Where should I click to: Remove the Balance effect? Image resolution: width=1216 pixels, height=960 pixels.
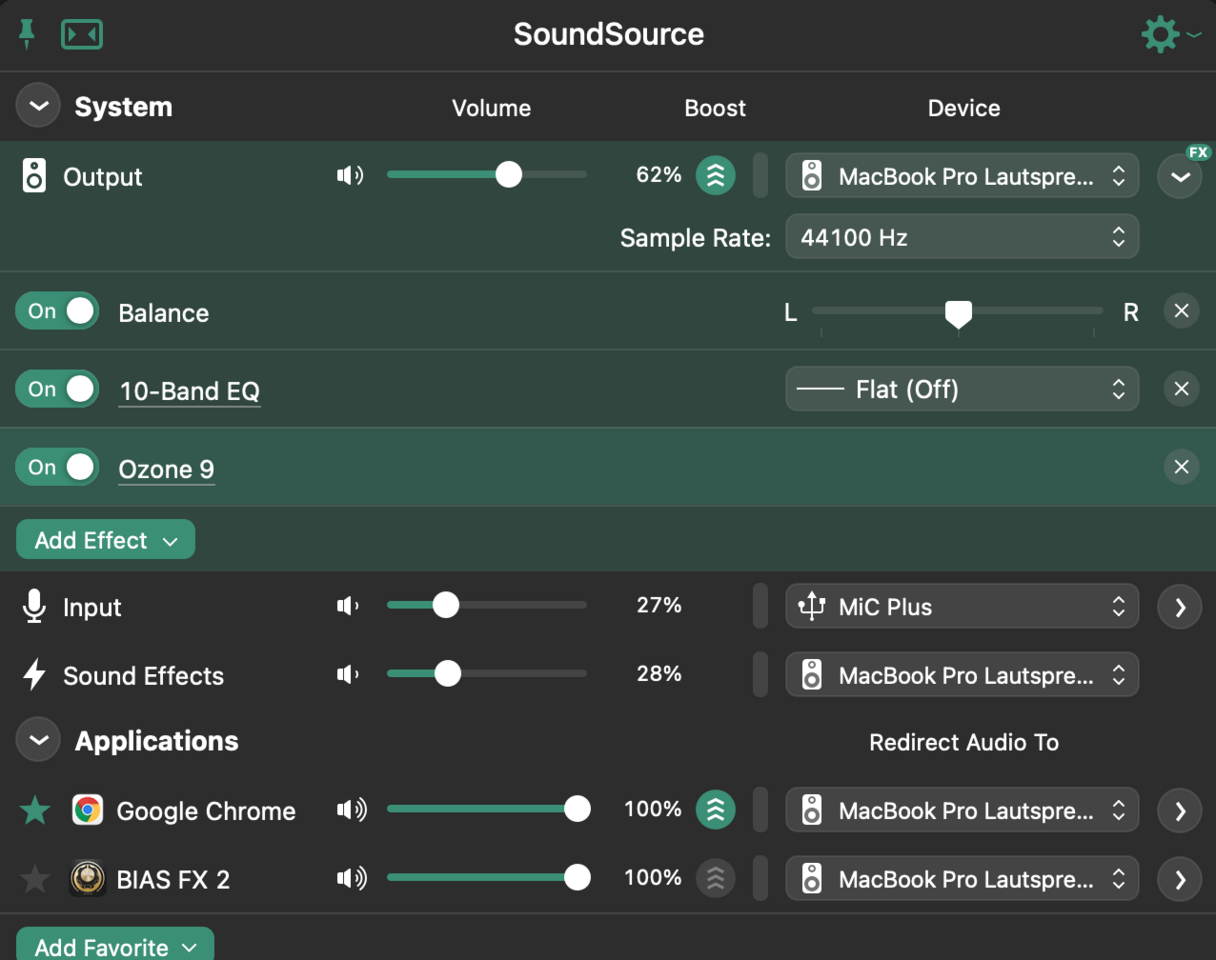(x=1181, y=311)
